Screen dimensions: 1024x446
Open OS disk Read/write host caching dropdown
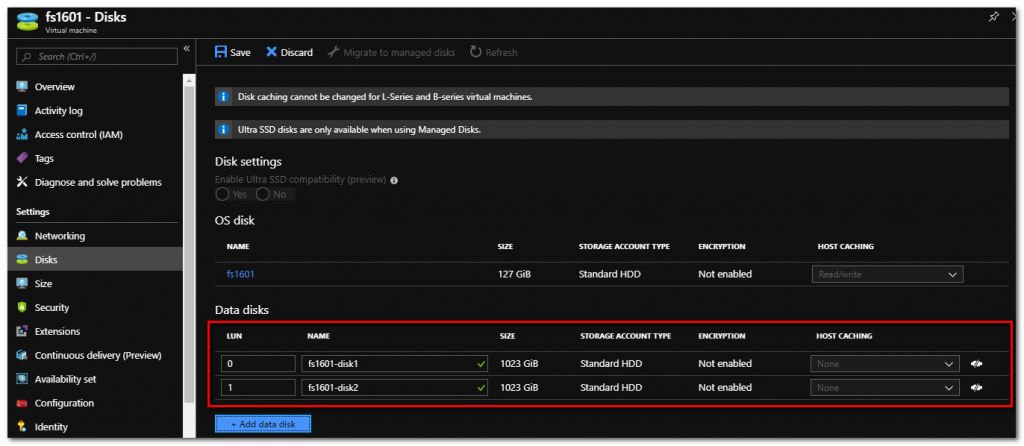[x=888, y=275]
